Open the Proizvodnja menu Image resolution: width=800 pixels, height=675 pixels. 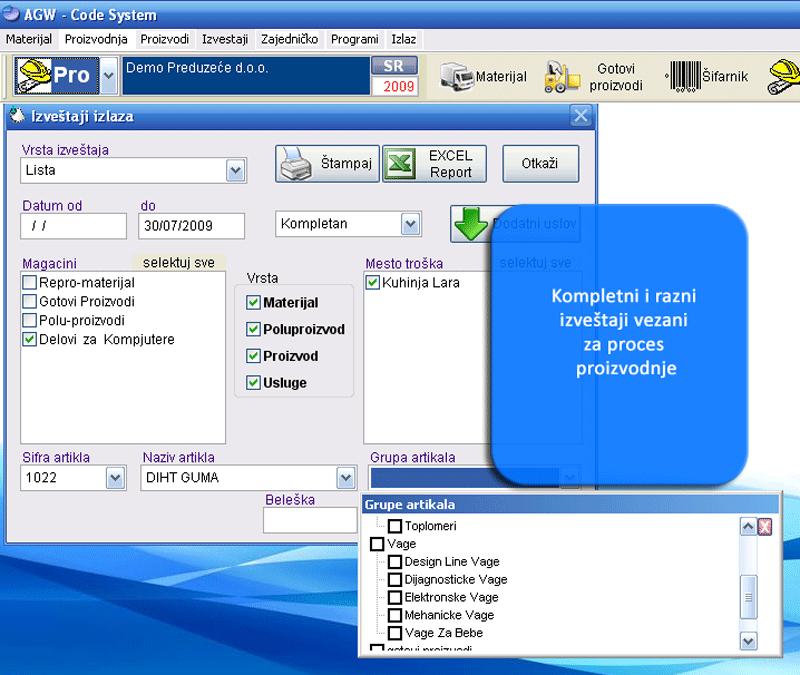click(x=96, y=39)
